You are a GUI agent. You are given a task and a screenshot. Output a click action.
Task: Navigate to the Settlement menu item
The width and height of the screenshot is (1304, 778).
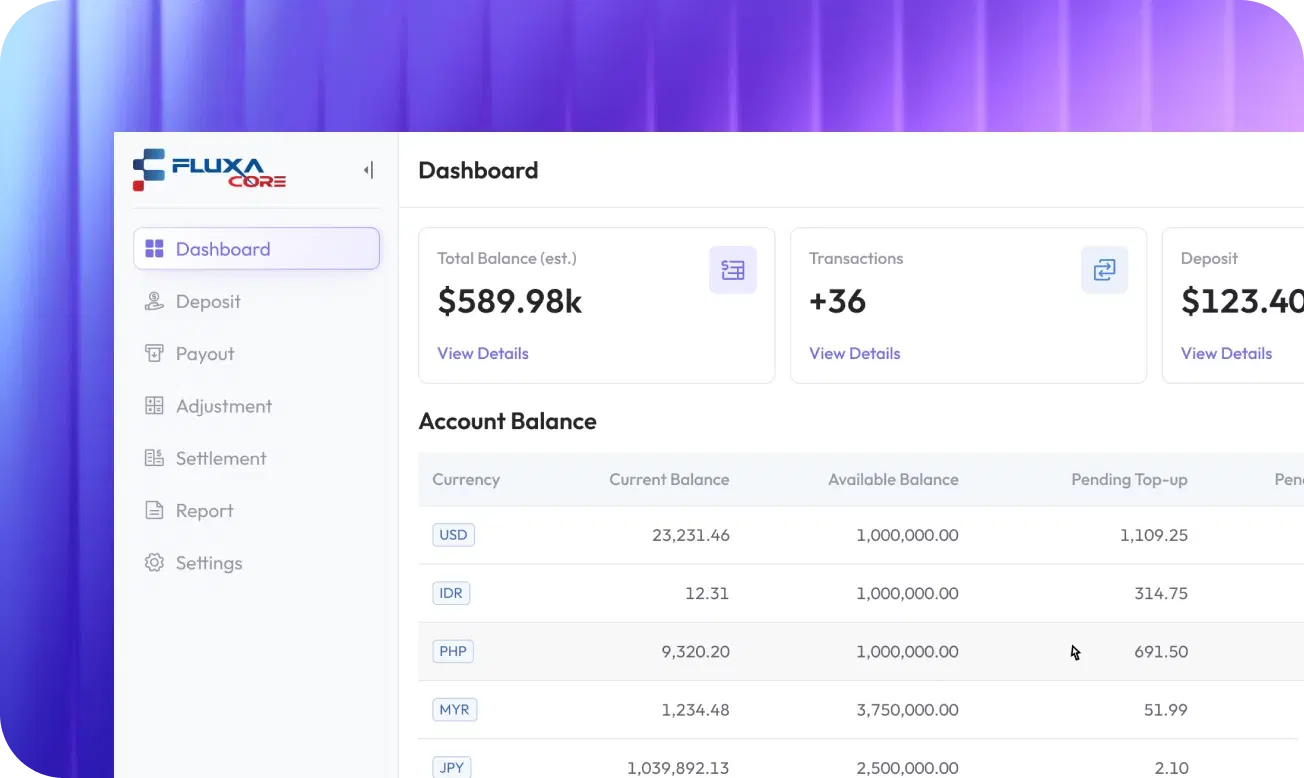click(257, 458)
